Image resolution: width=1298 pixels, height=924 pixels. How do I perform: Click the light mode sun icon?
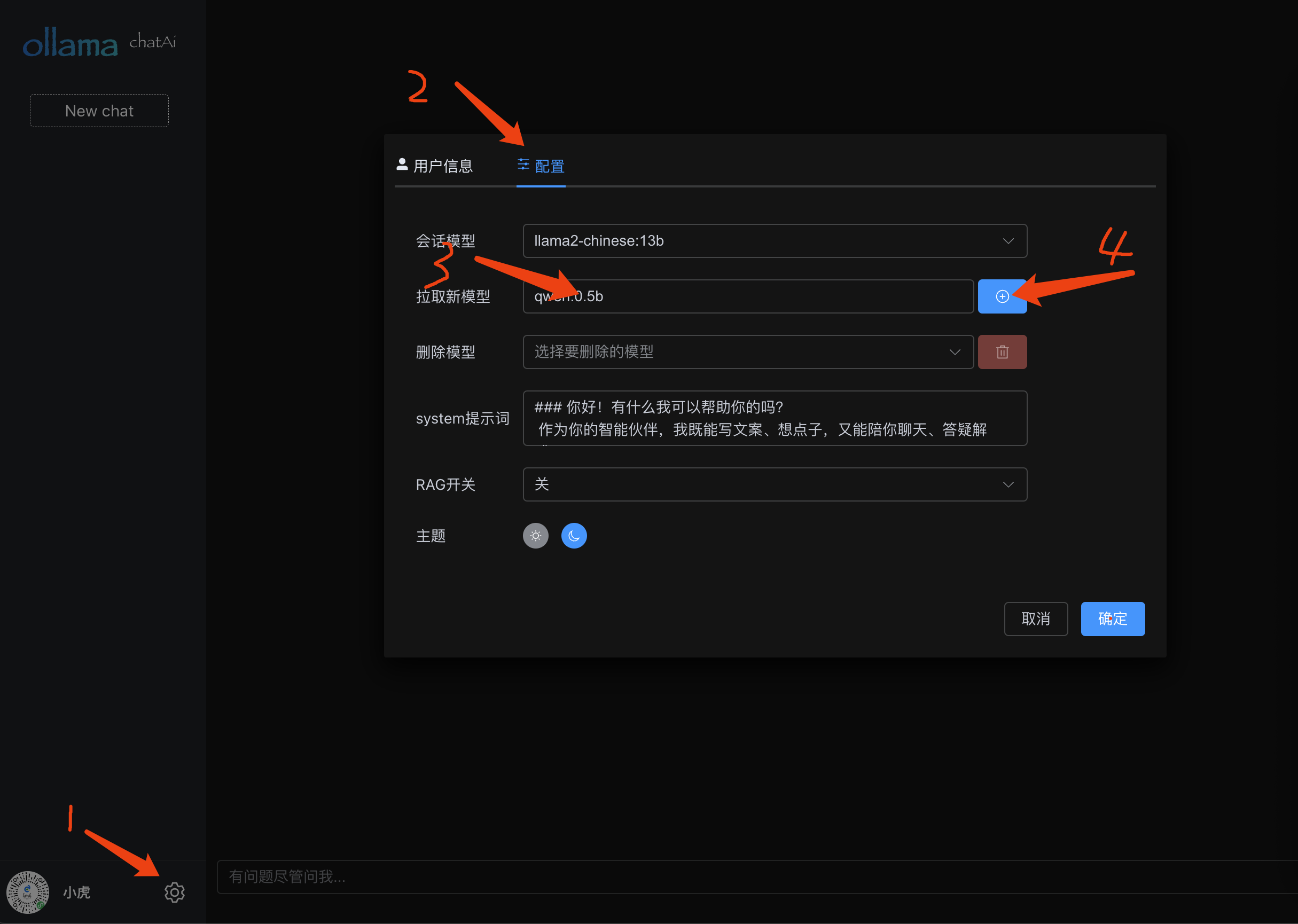coord(536,536)
